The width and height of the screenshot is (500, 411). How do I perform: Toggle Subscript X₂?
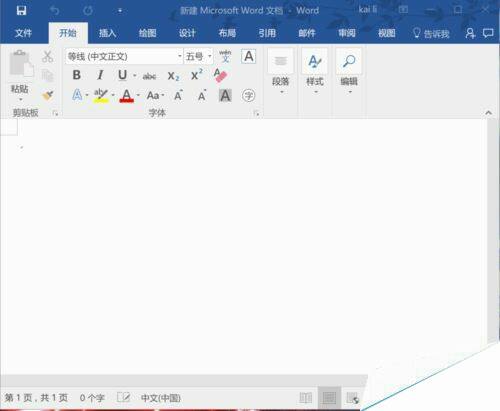[173, 76]
